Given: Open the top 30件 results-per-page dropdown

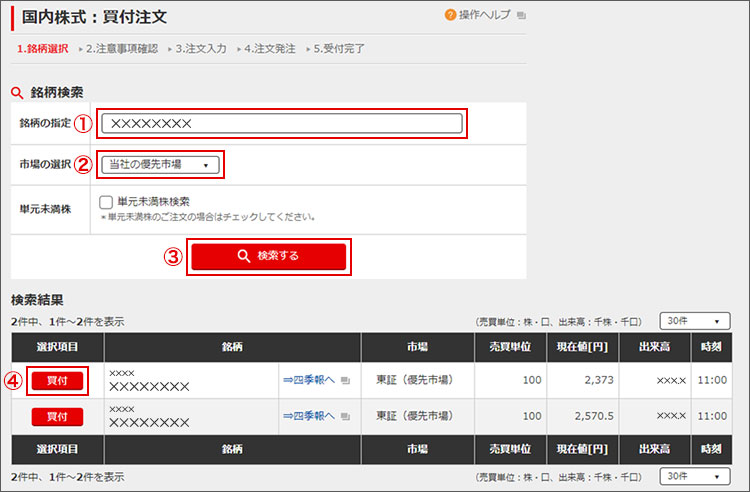Looking at the screenshot, I should pos(694,321).
